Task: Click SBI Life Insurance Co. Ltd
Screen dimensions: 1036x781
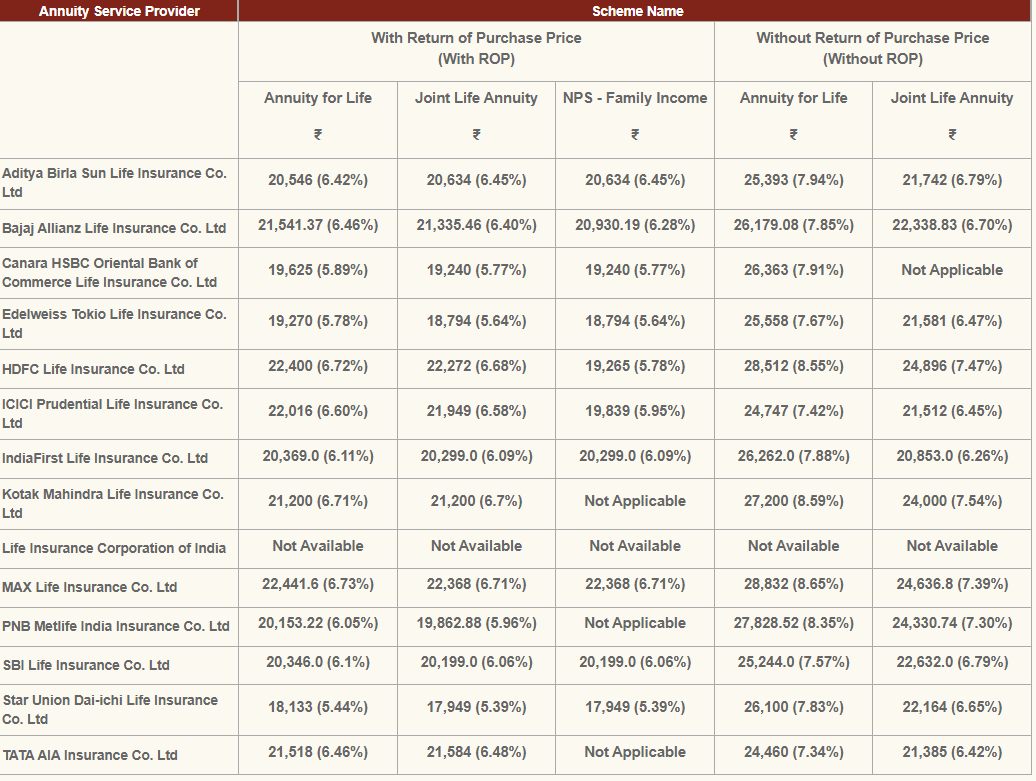Action: [86, 665]
